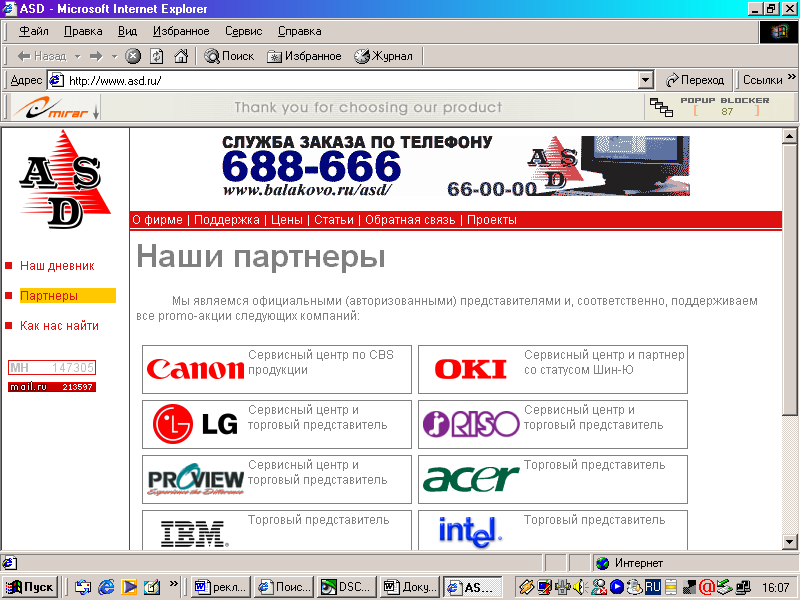Switch to the рекл... Word taskbar button
This screenshot has width=800, height=600.
[x=222, y=587]
